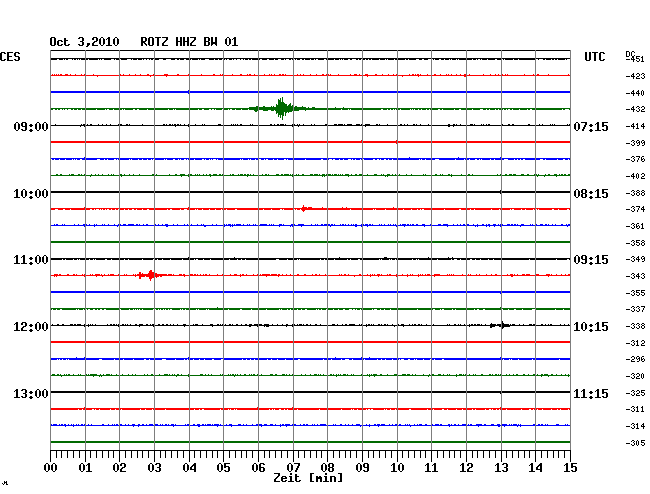Click the DC offset value -337
The image size is (650, 494).
(x=635, y=309)
